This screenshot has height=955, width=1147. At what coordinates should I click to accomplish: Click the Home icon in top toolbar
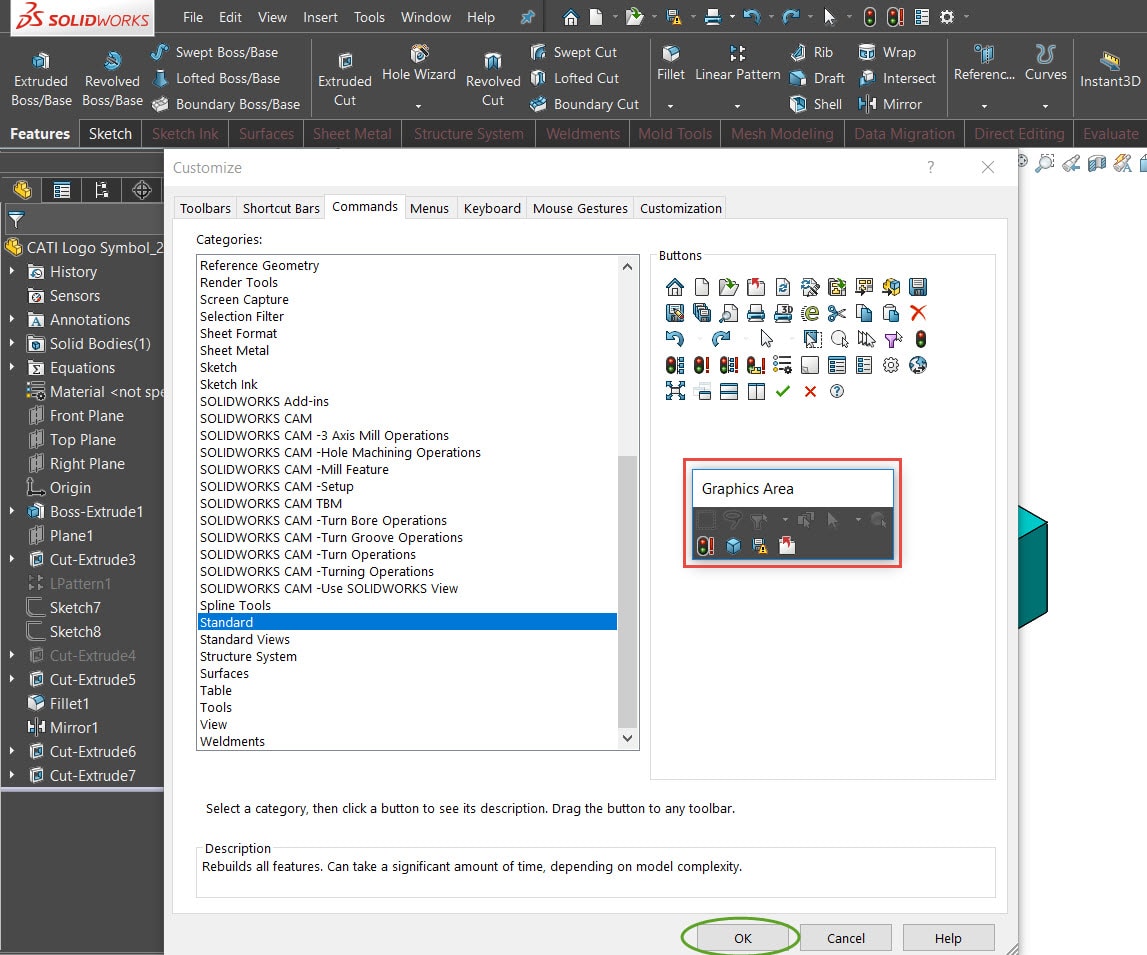coord(571,17)
